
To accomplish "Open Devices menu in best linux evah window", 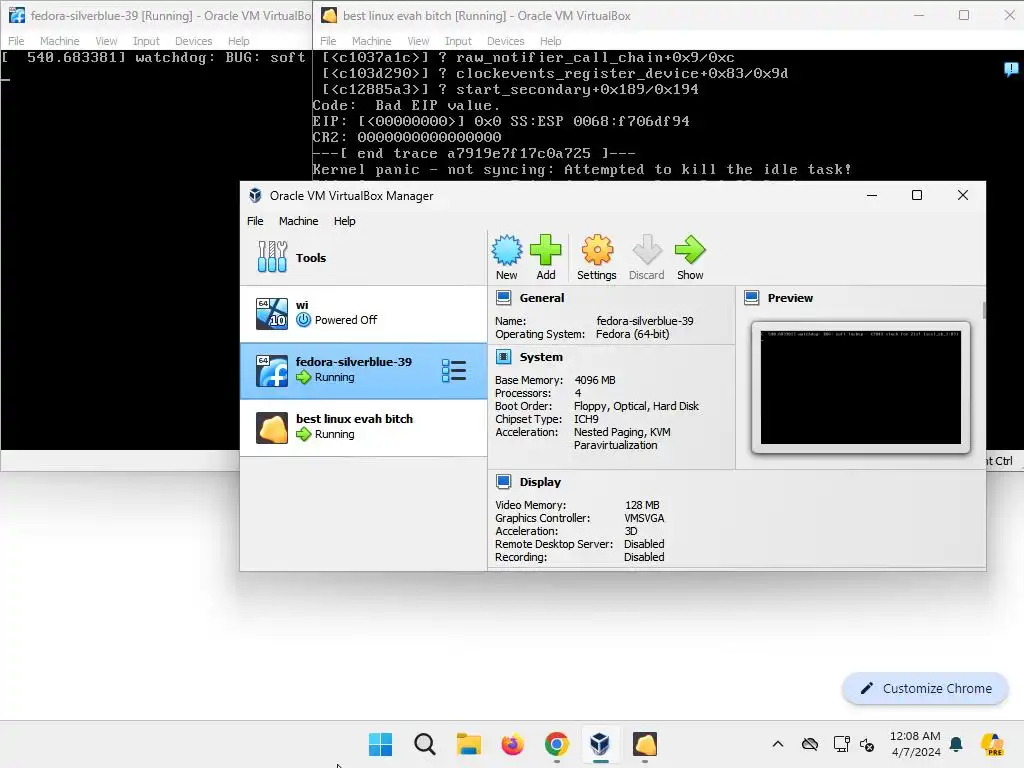I will (x=505, y=40).
